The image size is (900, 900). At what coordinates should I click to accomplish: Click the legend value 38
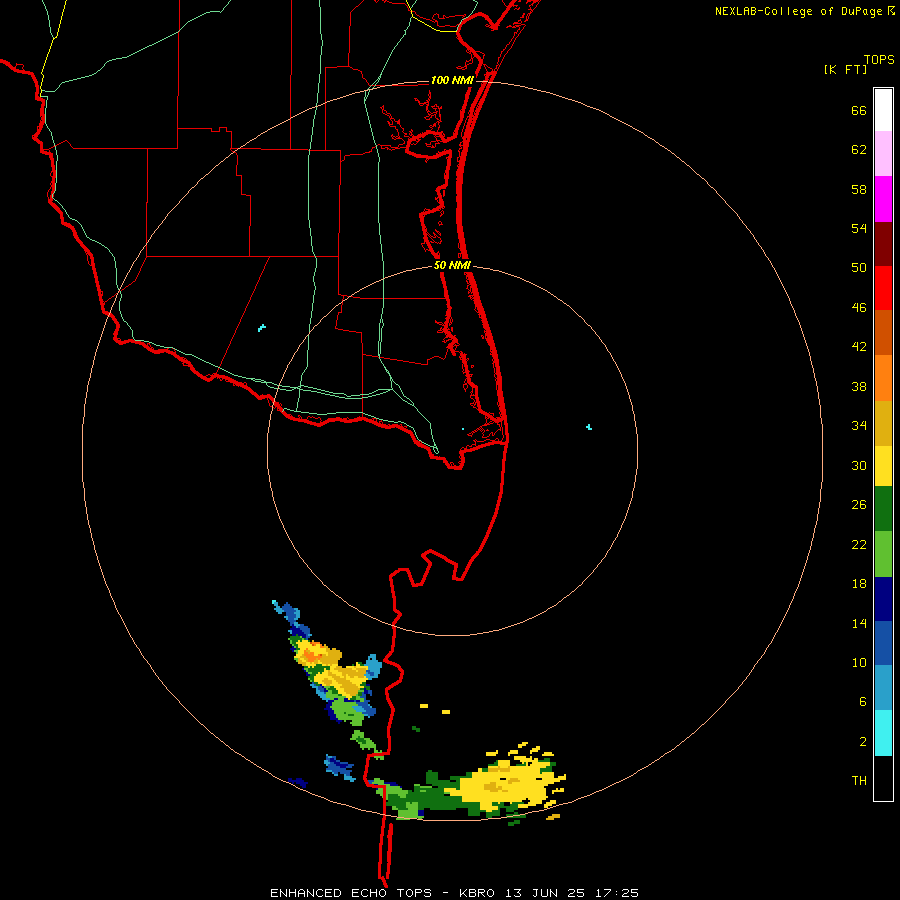(x=859, y=386)
